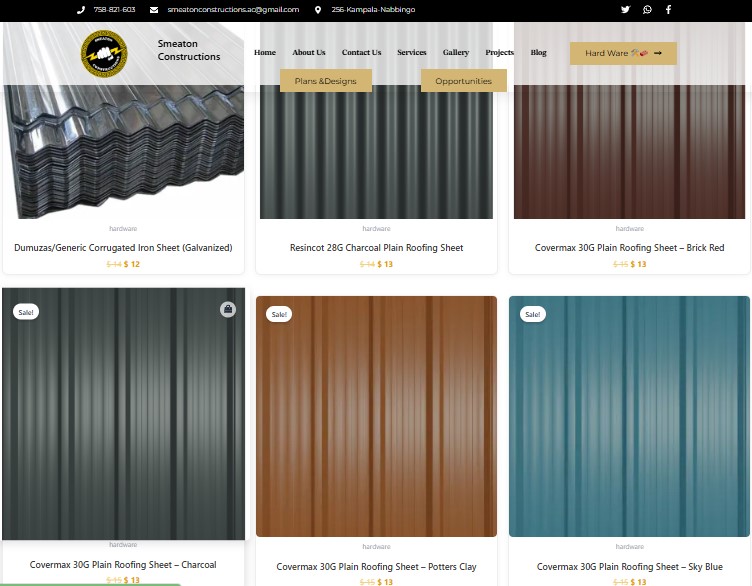Open the Gallery menu item
The height and width of the screenshot is (586, 752).
[456, 52]
